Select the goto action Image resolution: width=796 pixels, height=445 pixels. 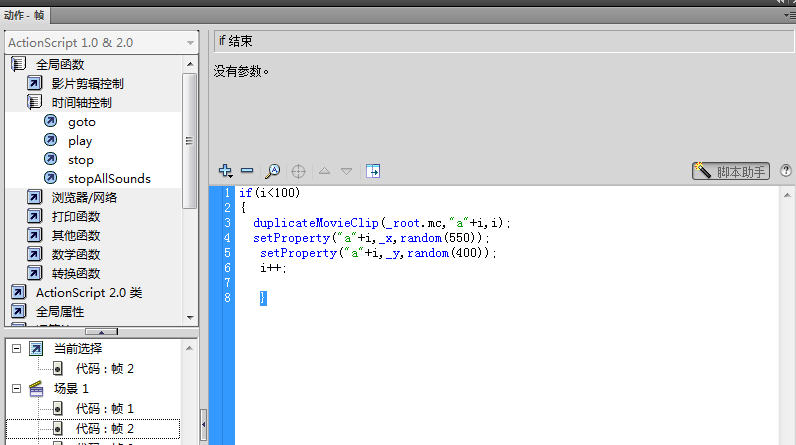(x=82, y=122)
